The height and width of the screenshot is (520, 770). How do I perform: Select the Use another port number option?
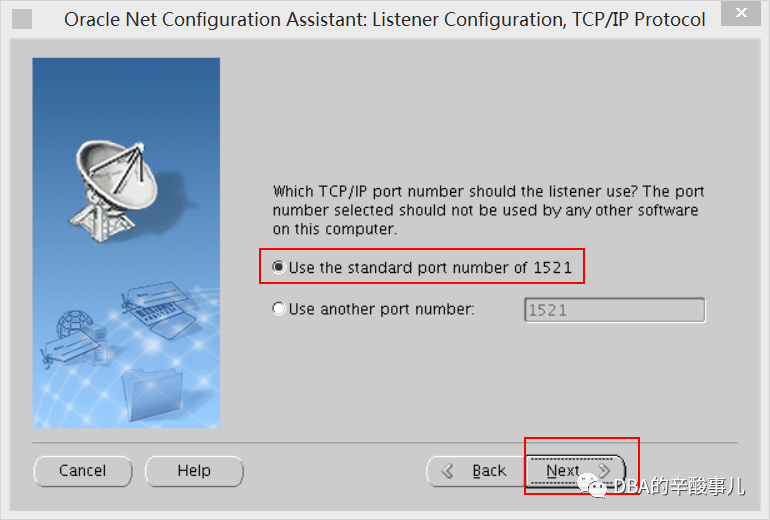click(x=374, y=309)
